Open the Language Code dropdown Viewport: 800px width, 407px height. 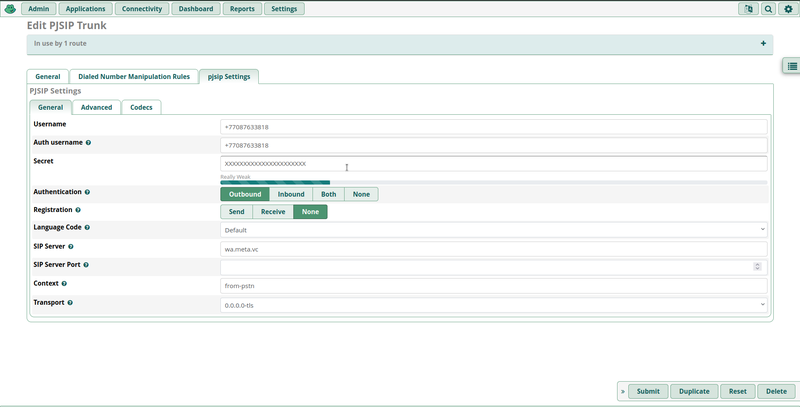493,229
